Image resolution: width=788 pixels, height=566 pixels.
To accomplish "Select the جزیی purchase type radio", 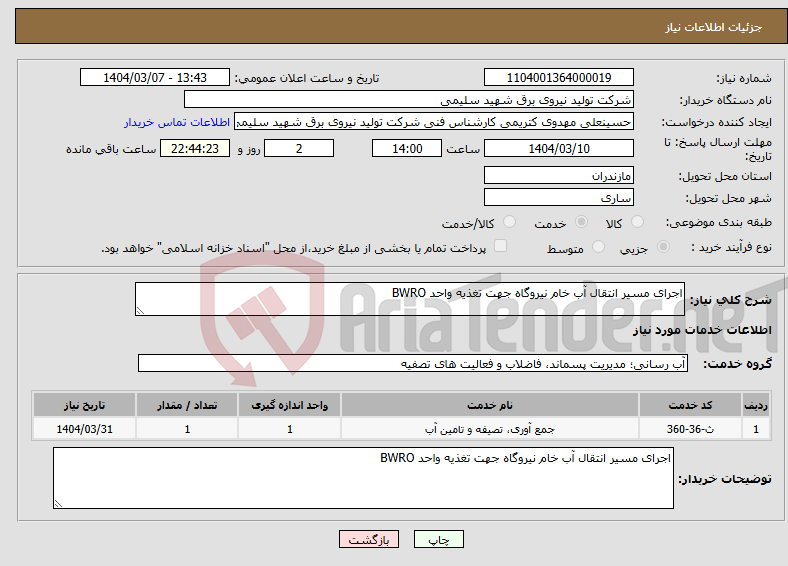I will click(663, 246).
